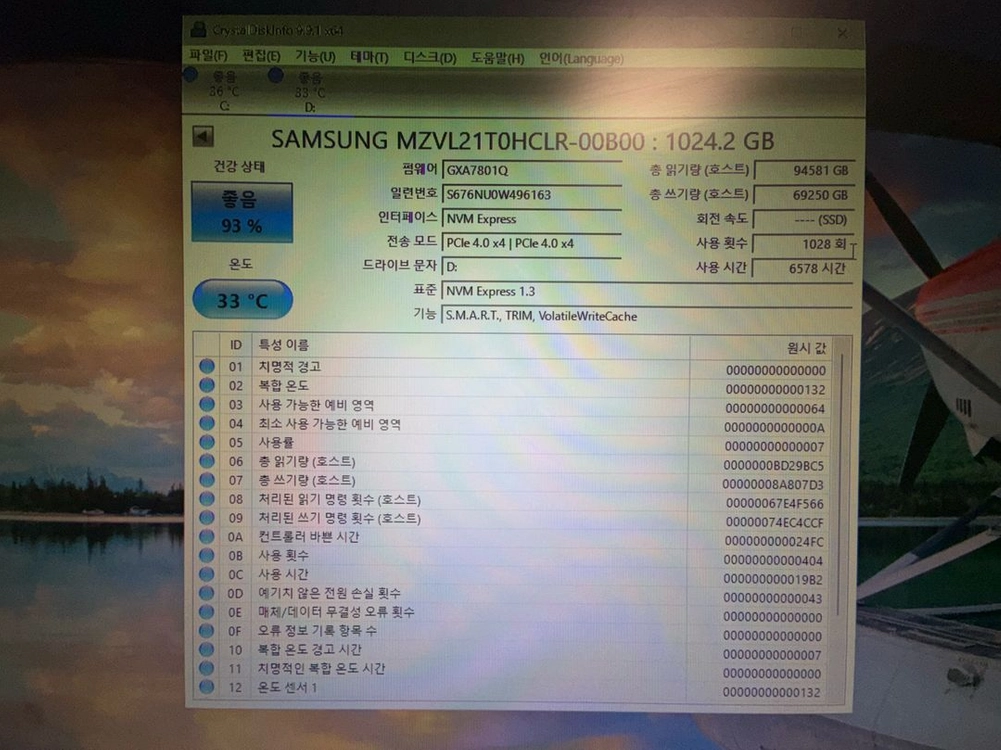Click the total host writes value 69250 GB
Image resolution: width=1001 pixels, height=750 pixels.
(804, 195)
